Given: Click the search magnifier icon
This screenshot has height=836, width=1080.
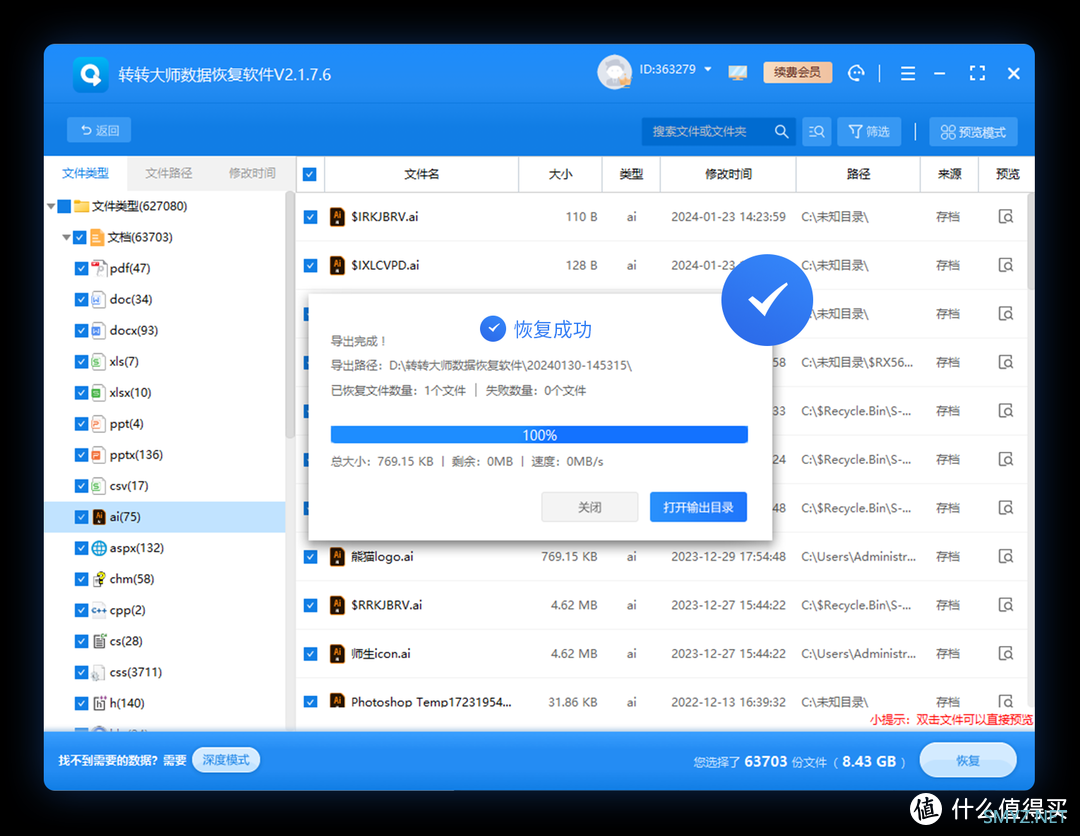Looking at the screenshot, I should (x=782, y=131).
